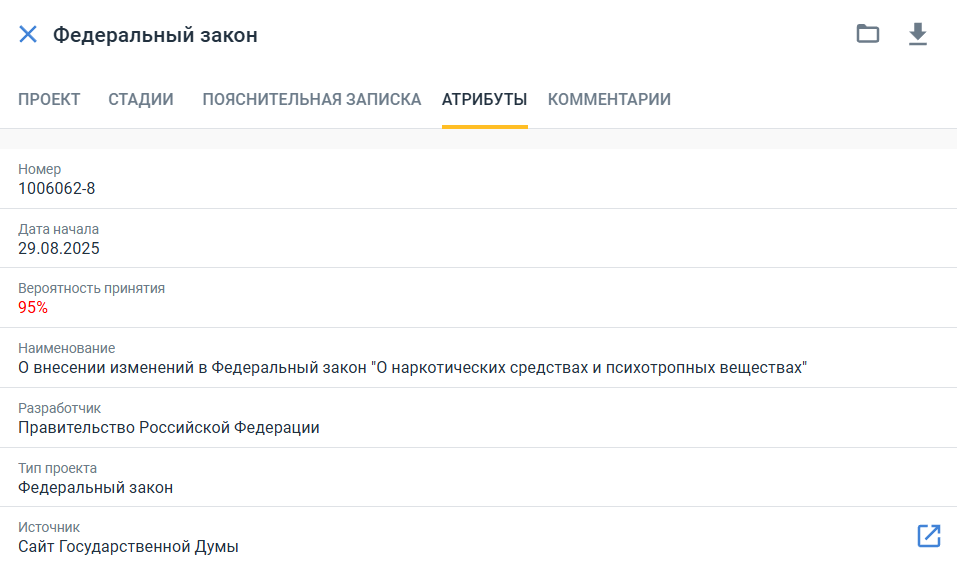The height and width of the screenshot is (564, 957).
Task: Open the КОММЕНТАРИИ tab
Action: tap(609, 99)
